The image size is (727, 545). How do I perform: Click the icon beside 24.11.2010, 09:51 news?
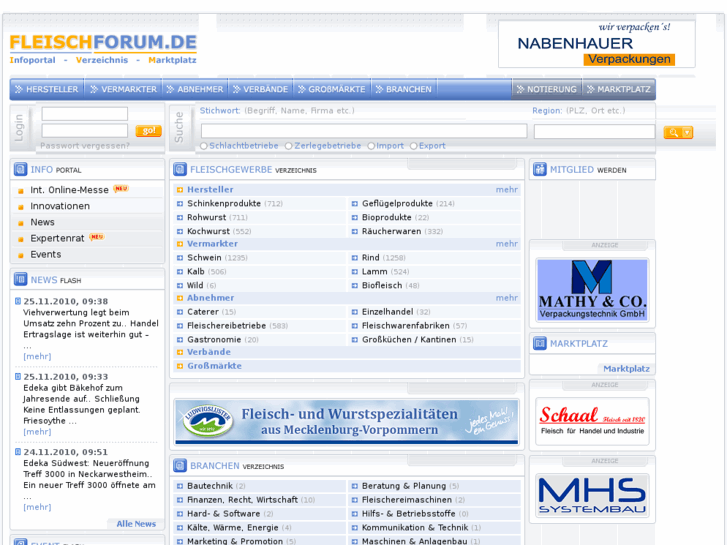tap(18, 452)
